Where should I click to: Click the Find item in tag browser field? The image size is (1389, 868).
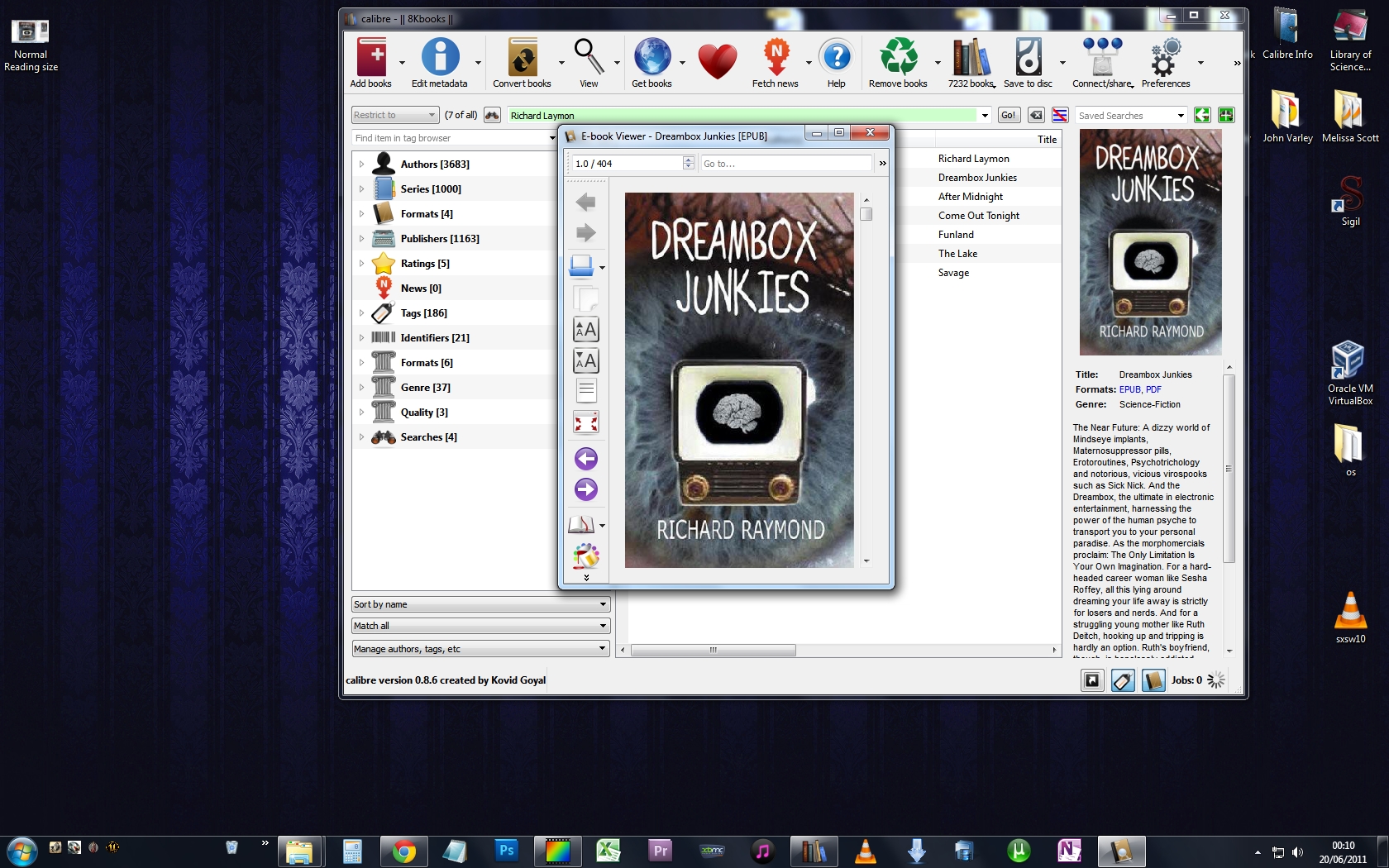tap(455, 138)
